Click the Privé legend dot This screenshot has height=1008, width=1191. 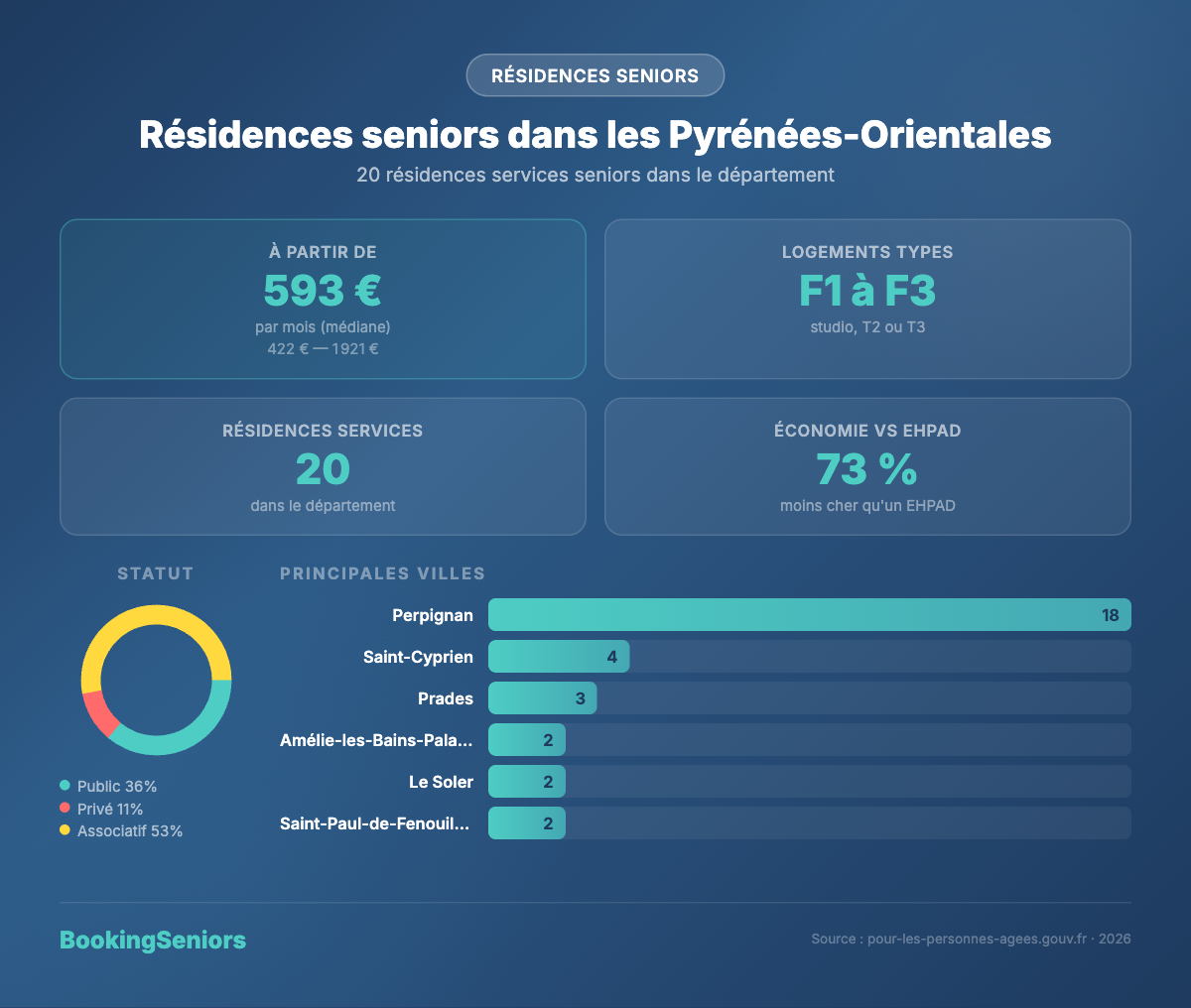66,808
